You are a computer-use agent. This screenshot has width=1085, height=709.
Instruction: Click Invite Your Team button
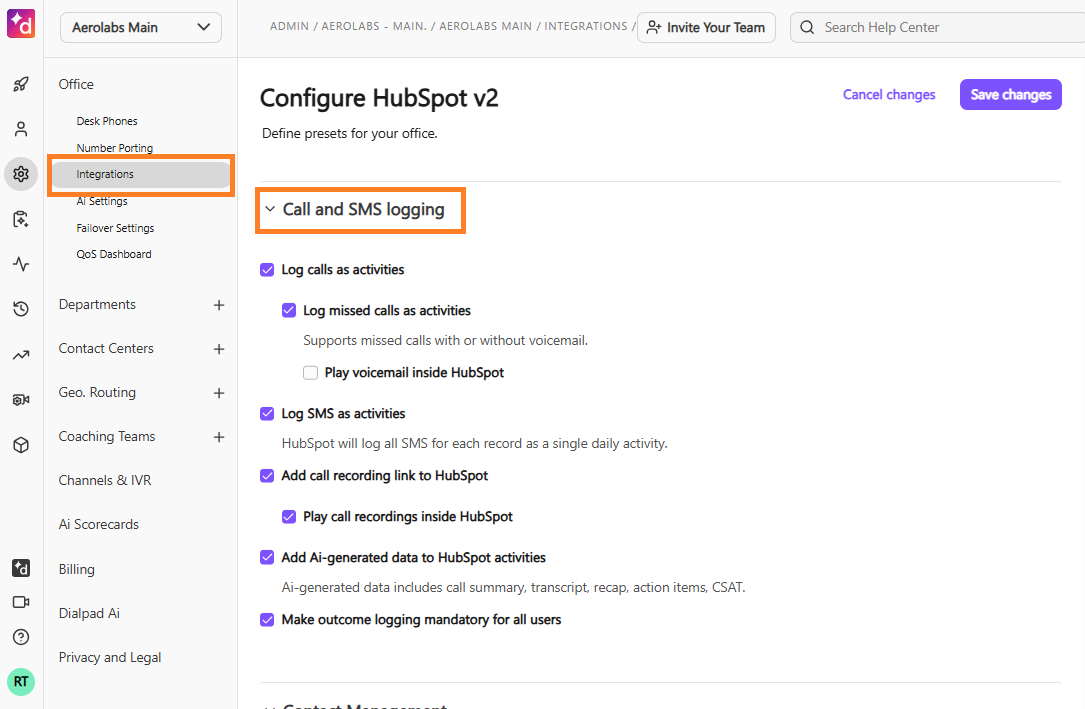coord(706,28)
